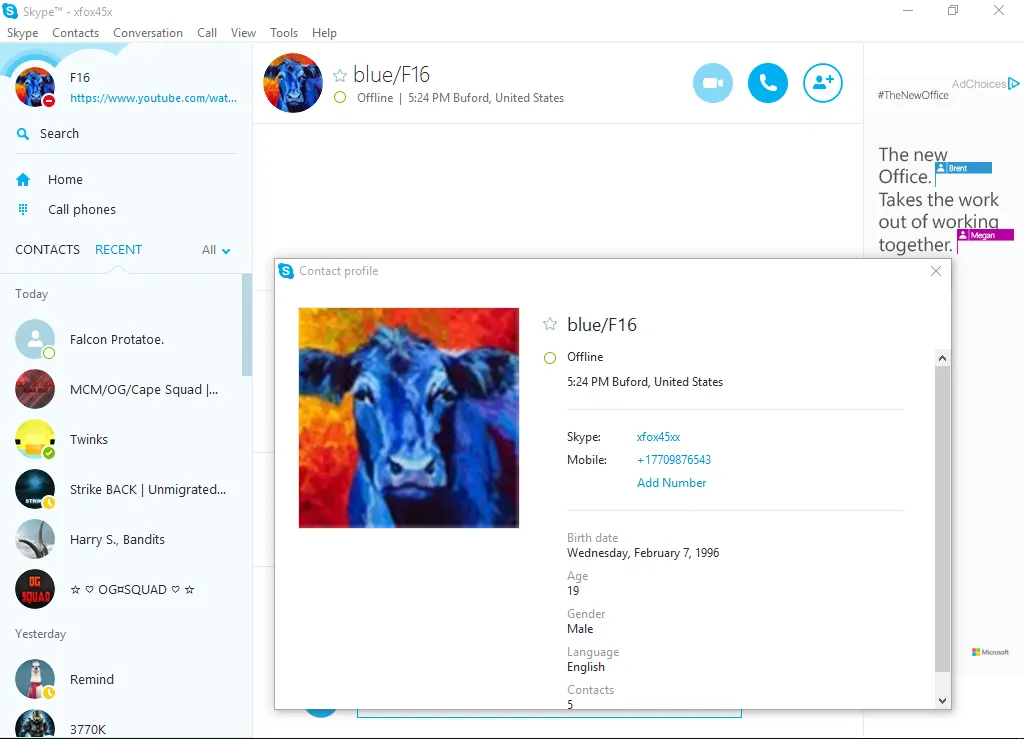Click the message input box
The height and width of the screenshot is (739, 1024).
pos(549,713)
